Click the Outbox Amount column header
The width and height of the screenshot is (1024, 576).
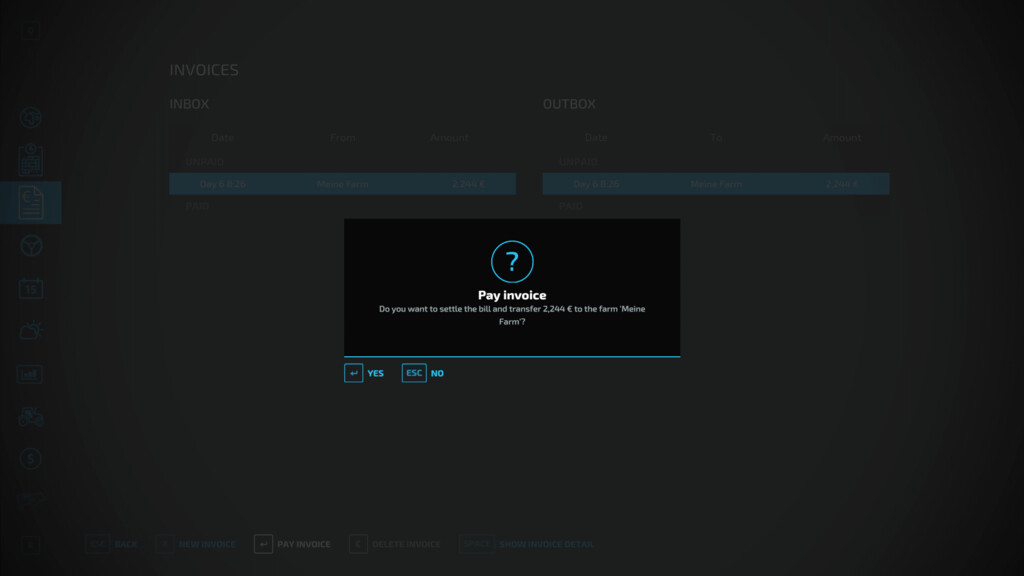(x=842, y=137)
